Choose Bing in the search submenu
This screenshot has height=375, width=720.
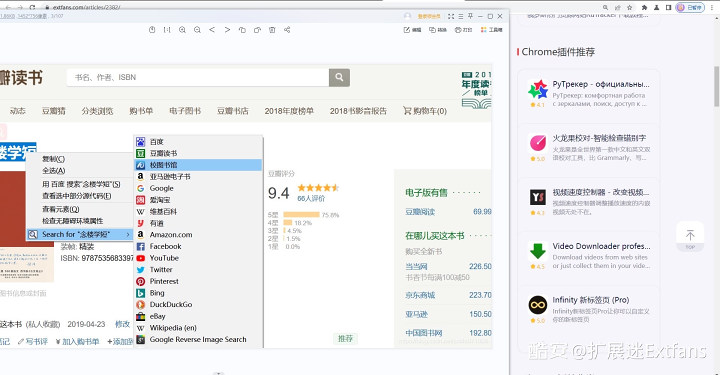click(199, 293)
